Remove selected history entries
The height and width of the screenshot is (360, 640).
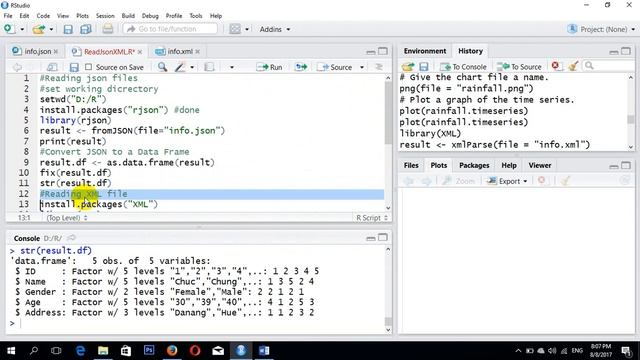point(555,66)
